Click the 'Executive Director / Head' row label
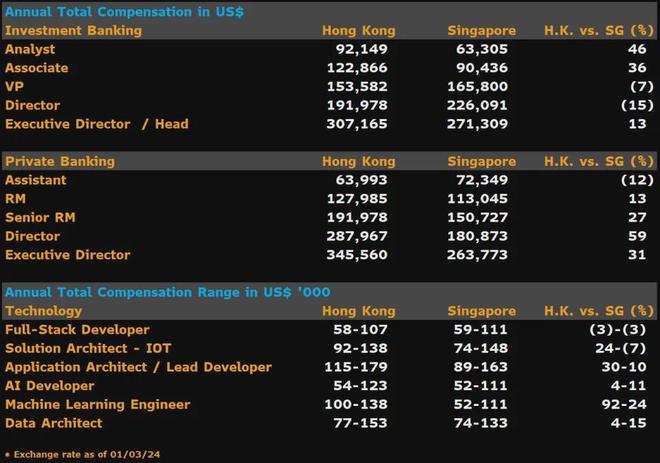Viewport: 660px width, 463px height. [x=97, y=124]
